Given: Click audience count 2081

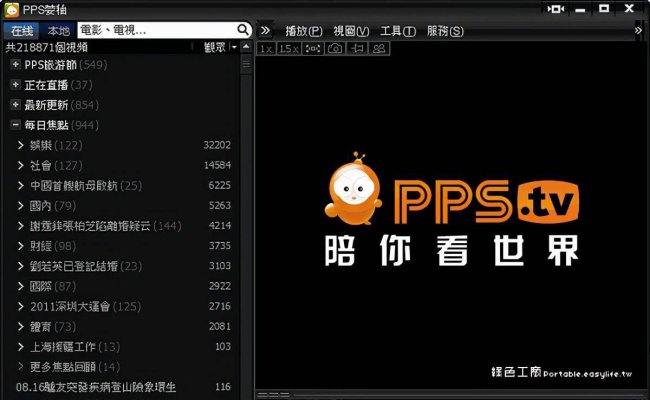Looking at the screenshot, I should (x=220, y=326).
